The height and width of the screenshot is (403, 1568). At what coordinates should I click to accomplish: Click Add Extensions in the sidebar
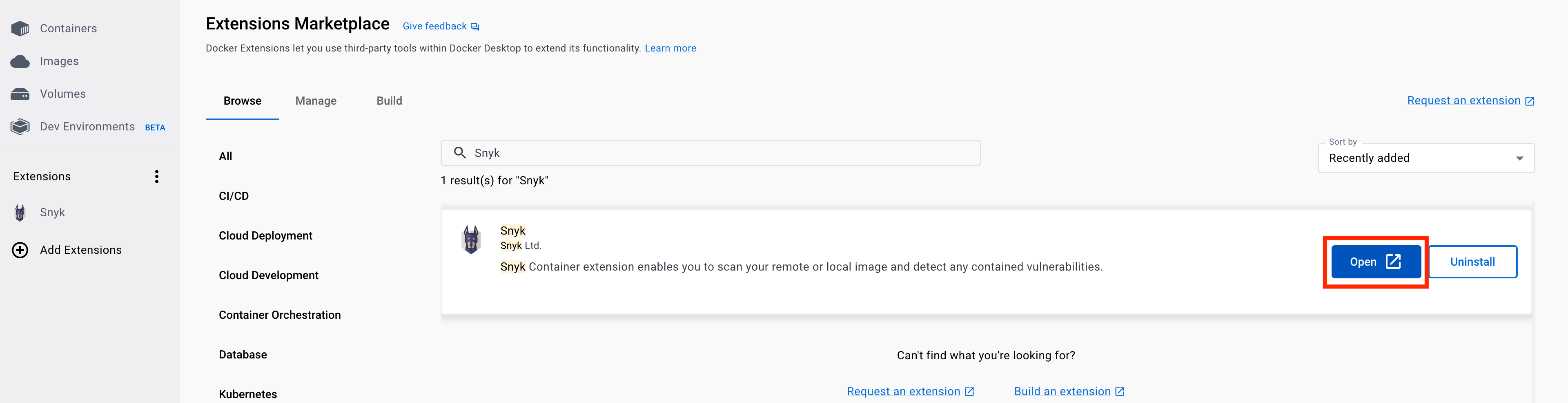click(x=81, y=251)
